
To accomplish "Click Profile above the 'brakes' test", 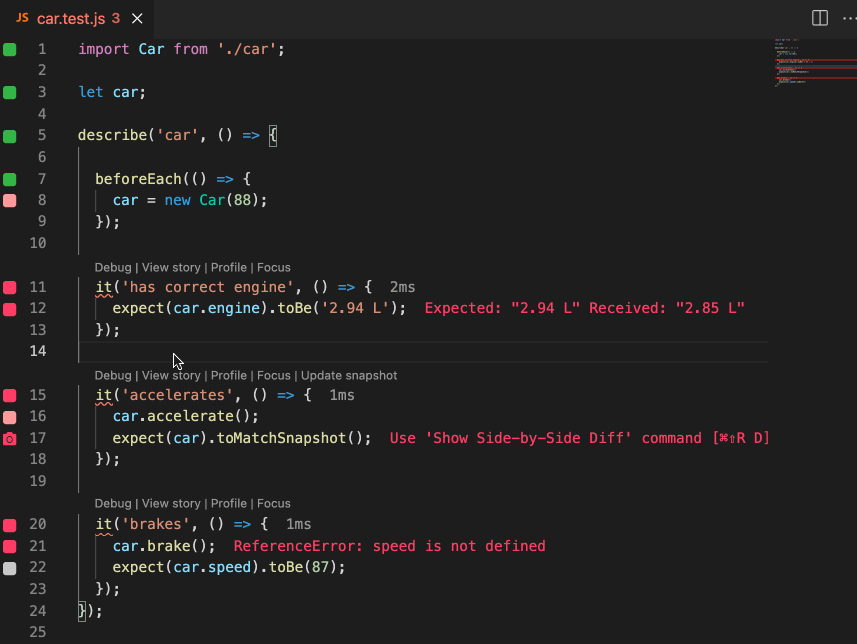I will [x=229, y=503].
